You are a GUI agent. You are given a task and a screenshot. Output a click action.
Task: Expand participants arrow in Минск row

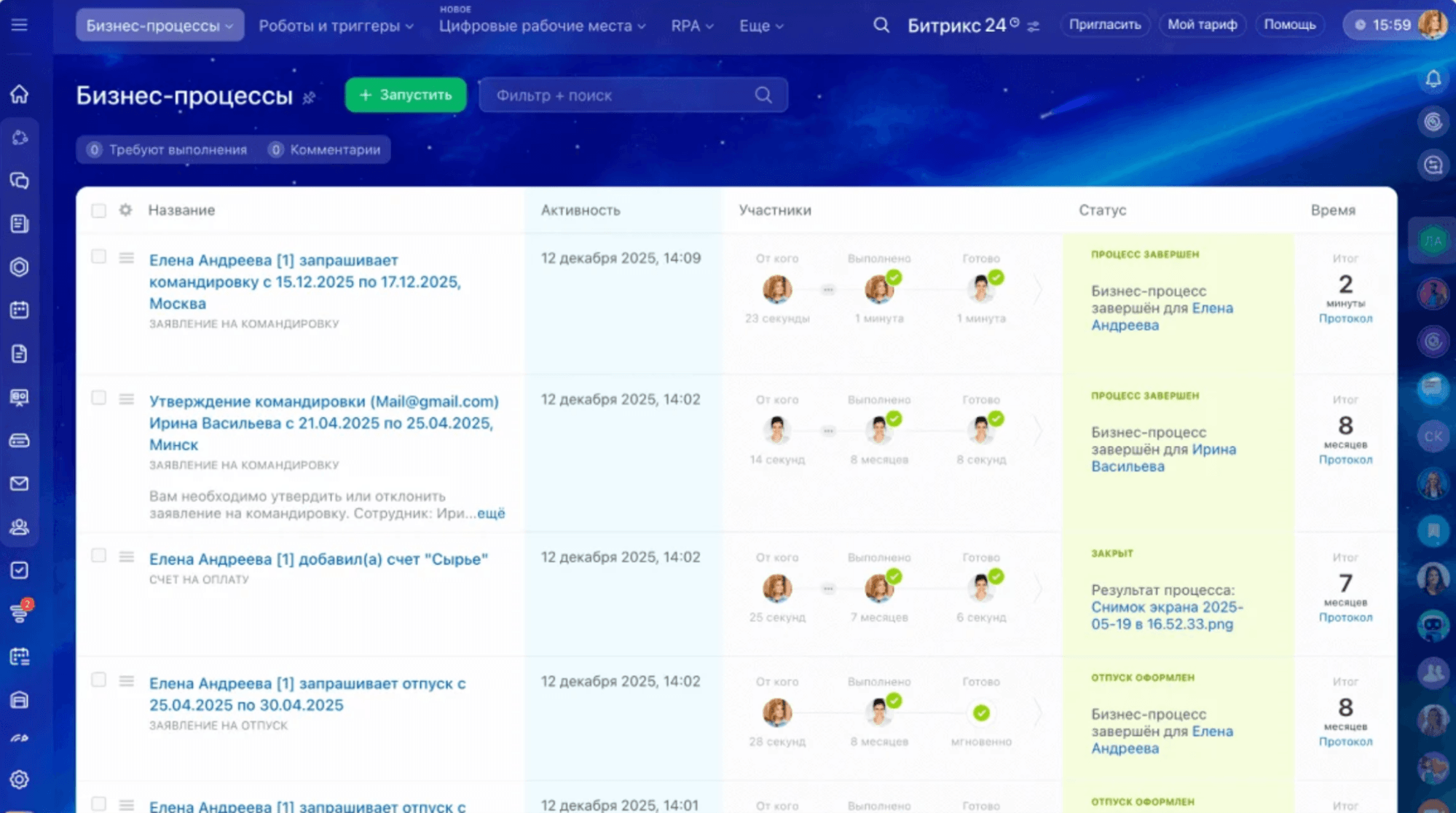click(x=1038, y=431)
